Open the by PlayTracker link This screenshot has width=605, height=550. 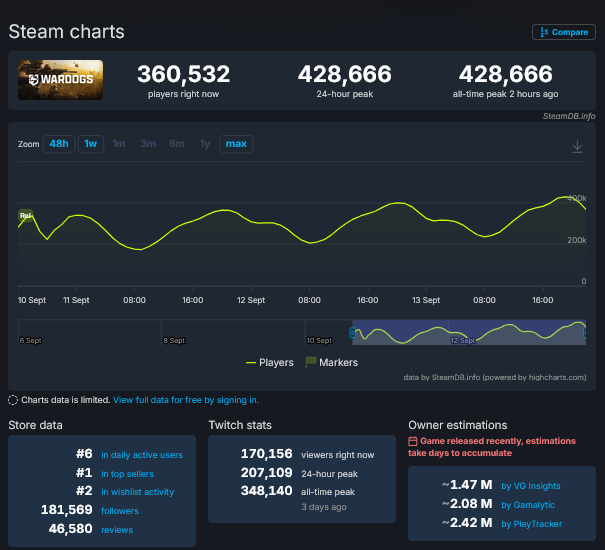coord(531,524)
